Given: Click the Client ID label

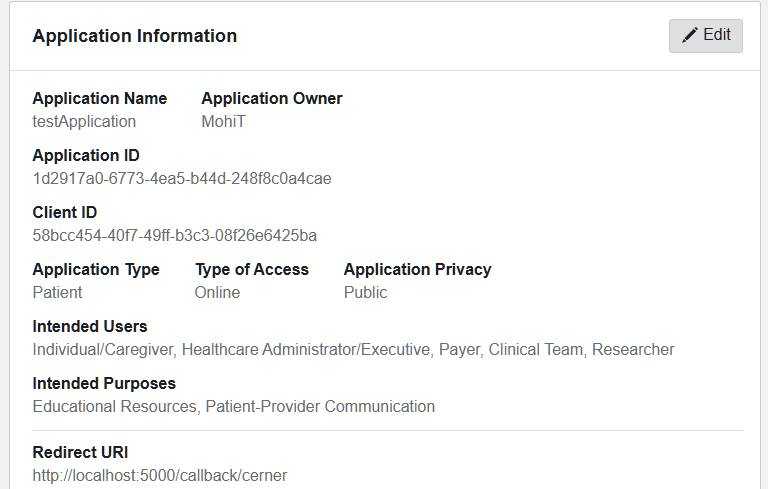Looking at the screenshot, I should [x=65, y=213].
